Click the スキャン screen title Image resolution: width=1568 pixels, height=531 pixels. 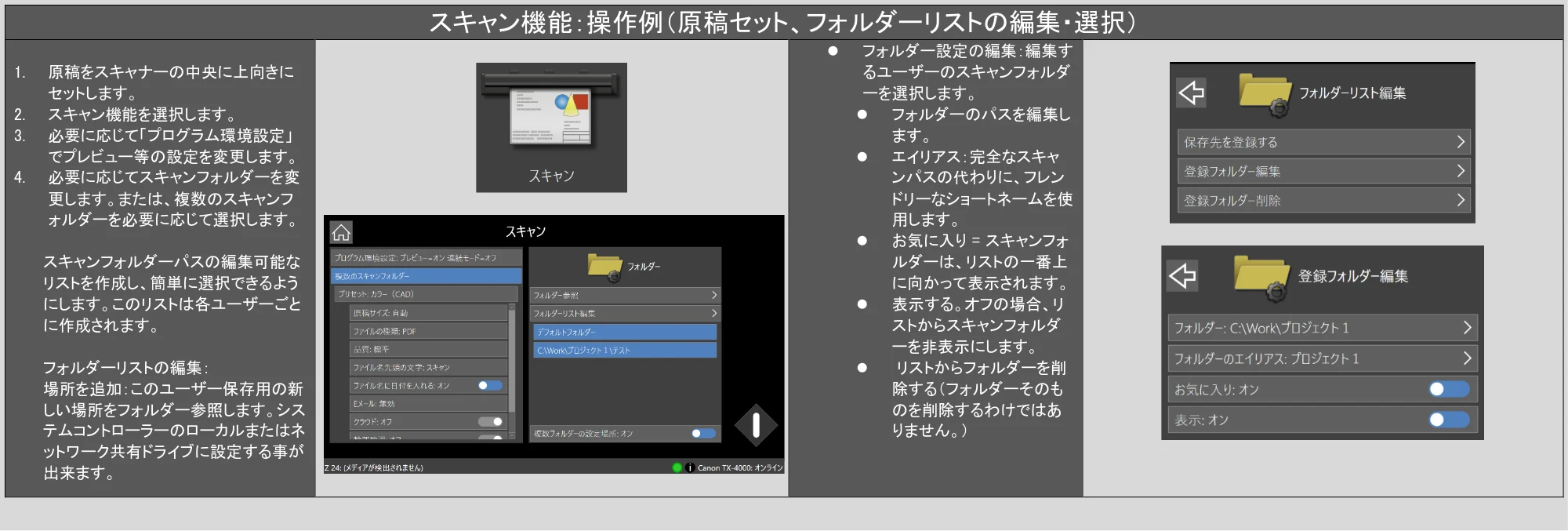525,231
